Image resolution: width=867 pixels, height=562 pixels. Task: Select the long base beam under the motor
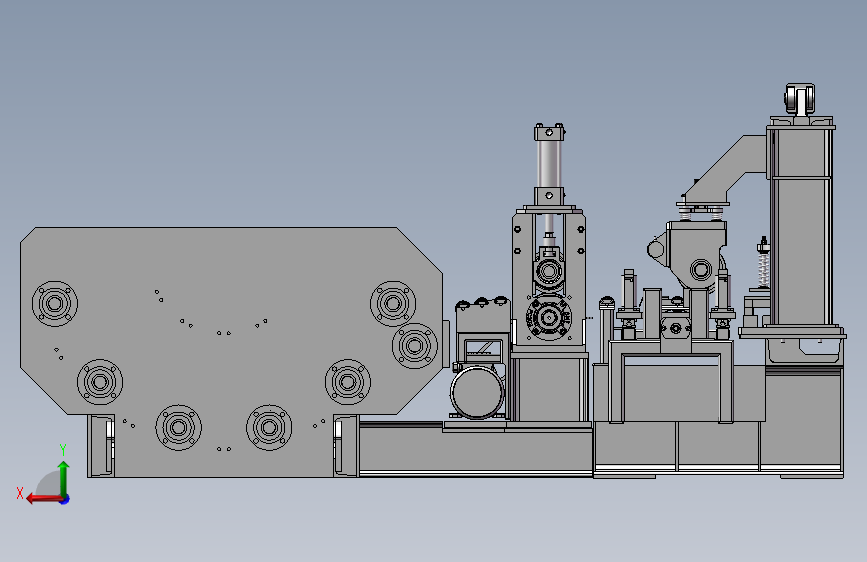[x=476, y=449]
